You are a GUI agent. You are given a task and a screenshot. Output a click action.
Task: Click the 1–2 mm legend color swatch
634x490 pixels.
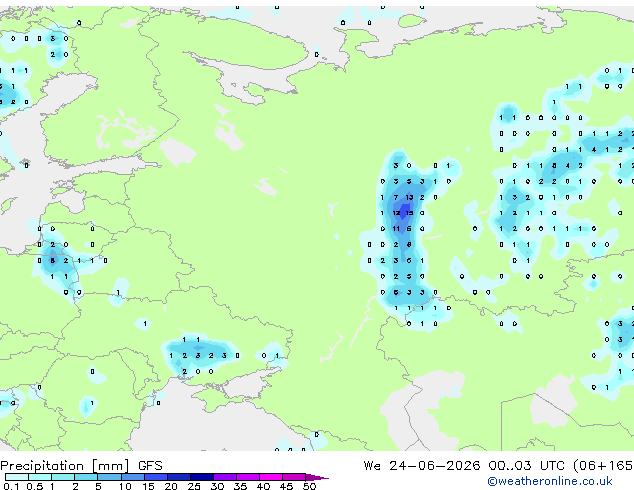pyautogui.click(x=63, y=477)
